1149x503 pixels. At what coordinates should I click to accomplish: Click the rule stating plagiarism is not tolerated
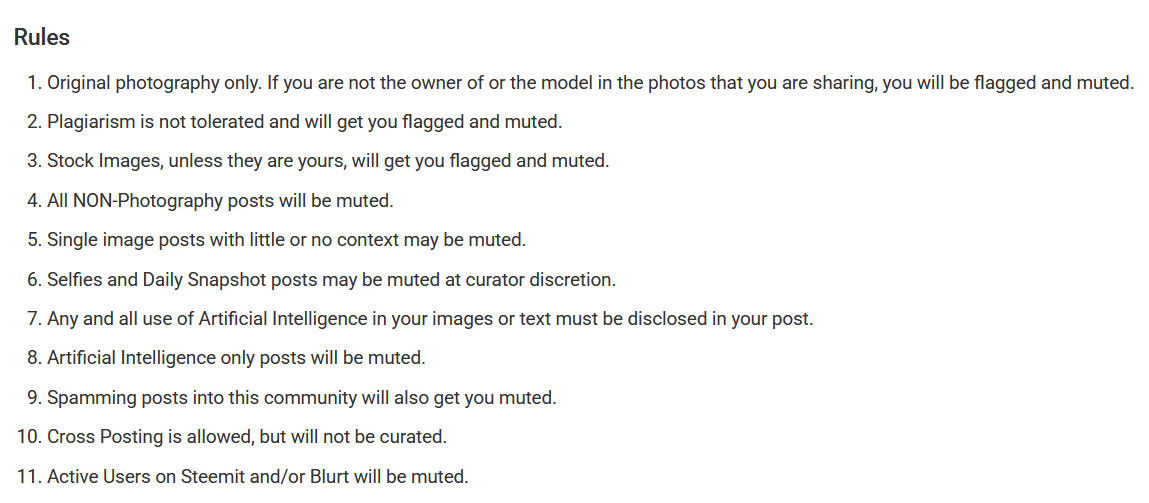(x=304, y=122)
